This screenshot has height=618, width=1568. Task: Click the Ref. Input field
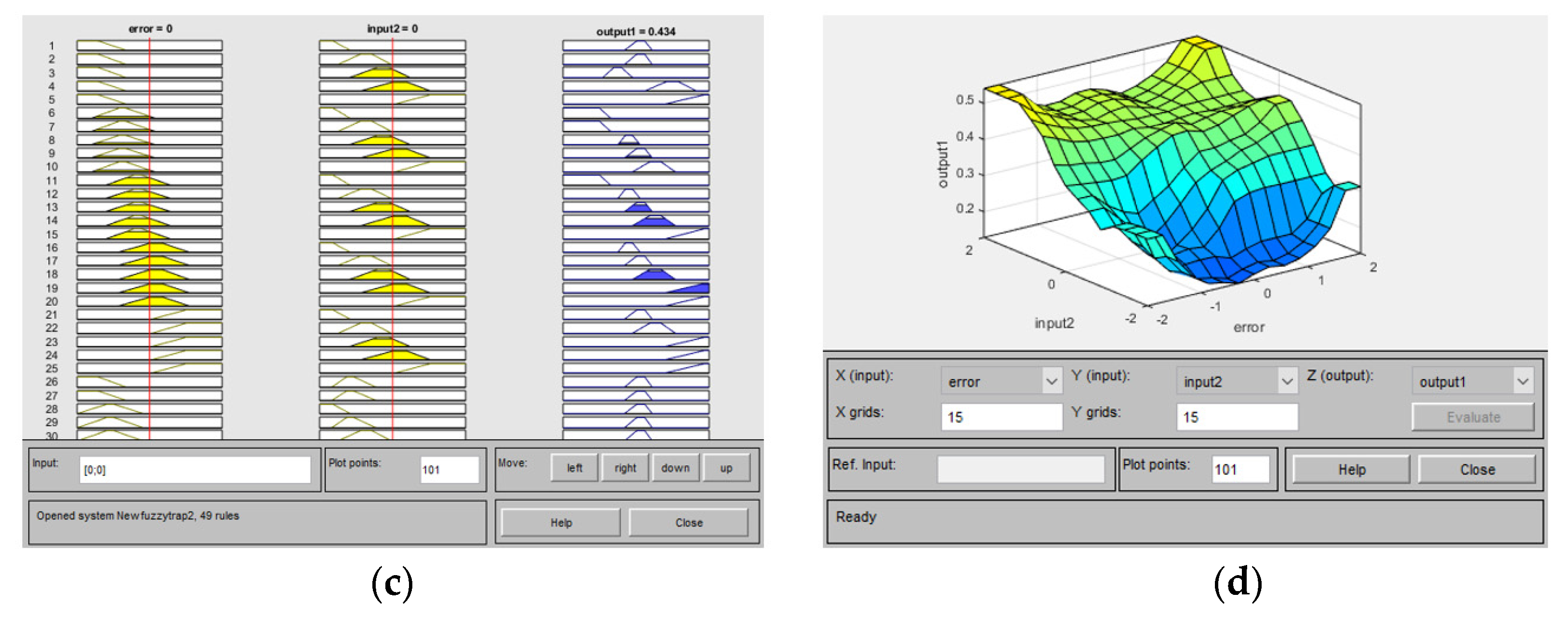click(1021, 470)
